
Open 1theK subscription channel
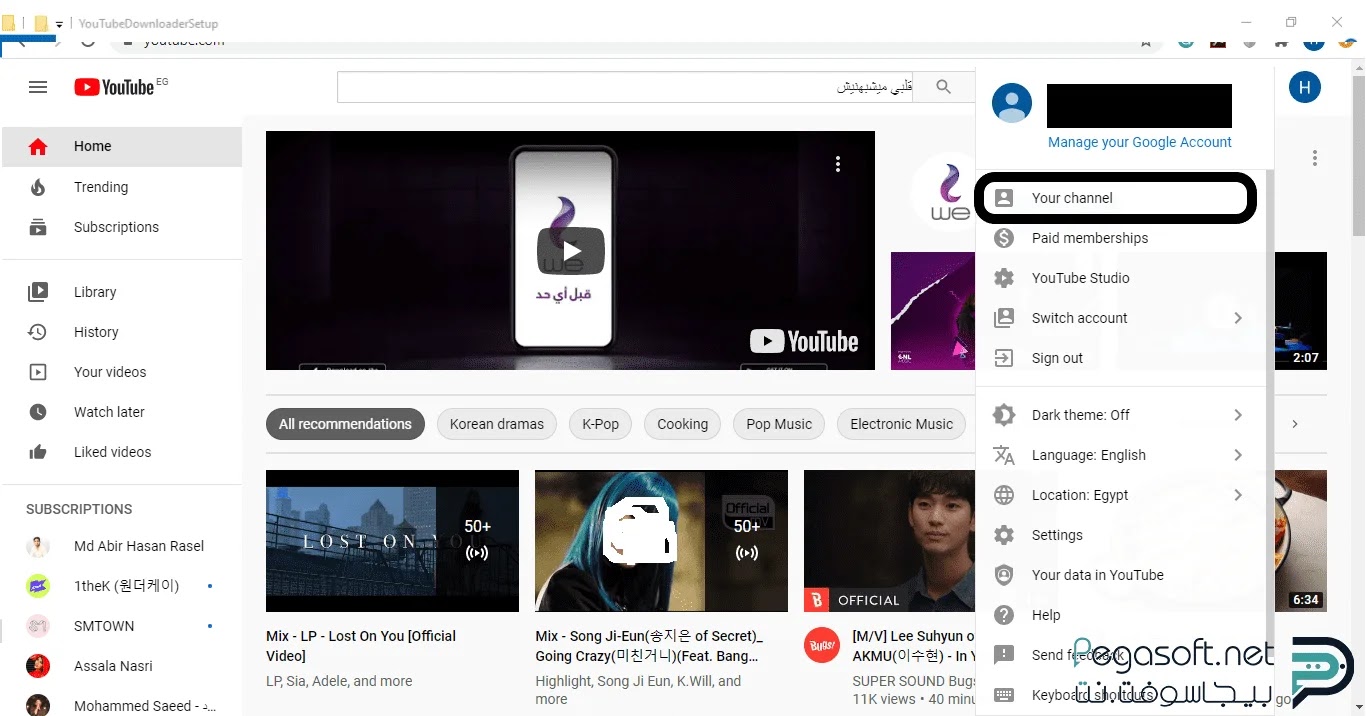(121, 586)
